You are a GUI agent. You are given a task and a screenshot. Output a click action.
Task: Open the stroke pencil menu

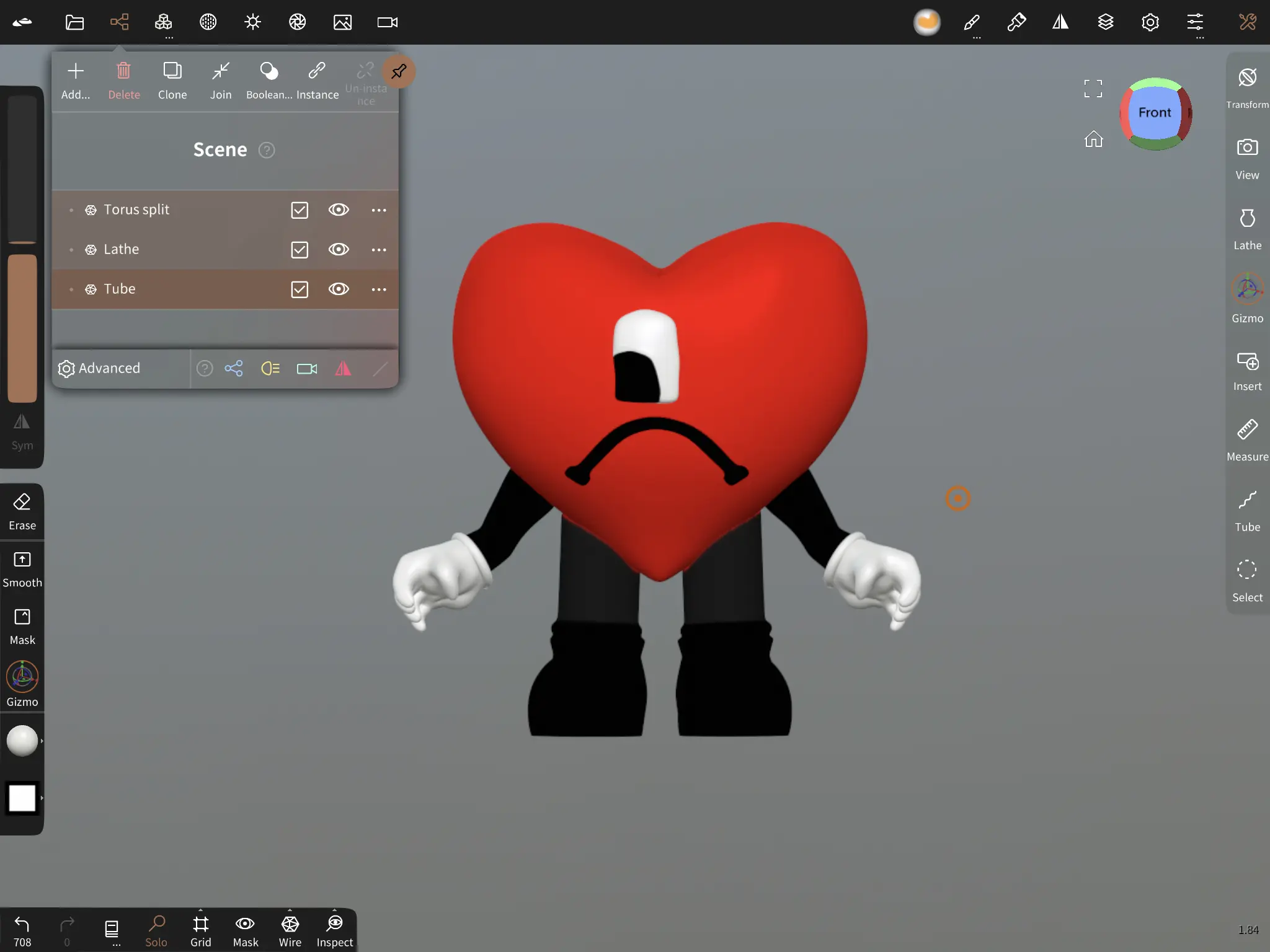(972, 22)
